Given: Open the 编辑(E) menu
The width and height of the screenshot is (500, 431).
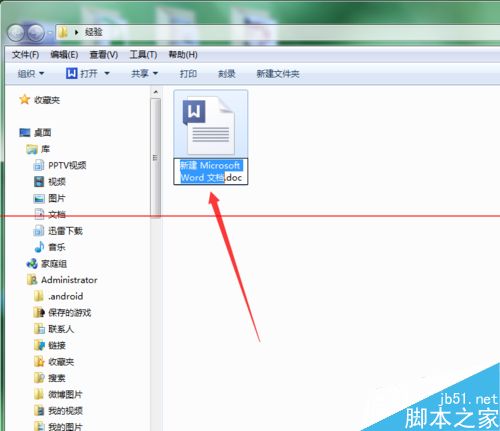Looking at the screenshot, I should pyautogui.click(x=64, y=55).
